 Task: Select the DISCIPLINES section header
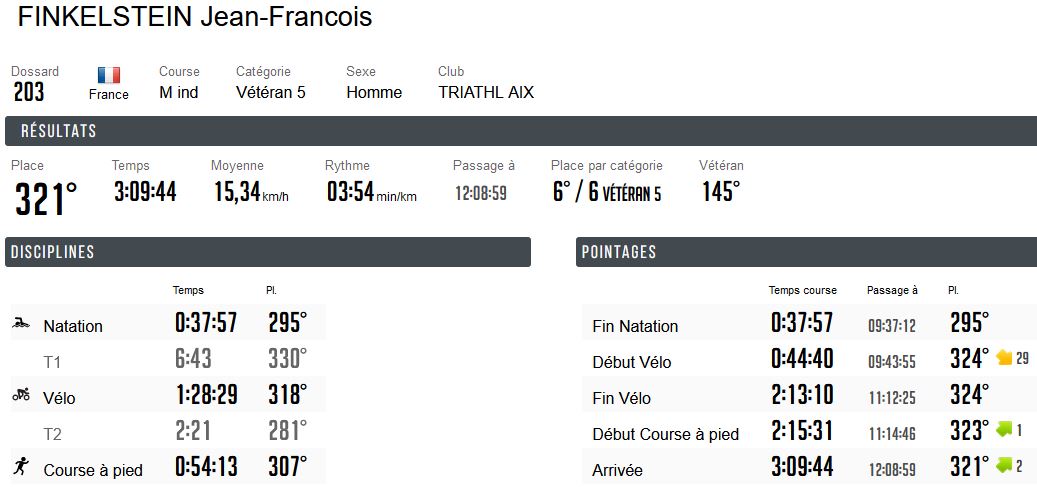click(268, 252)
